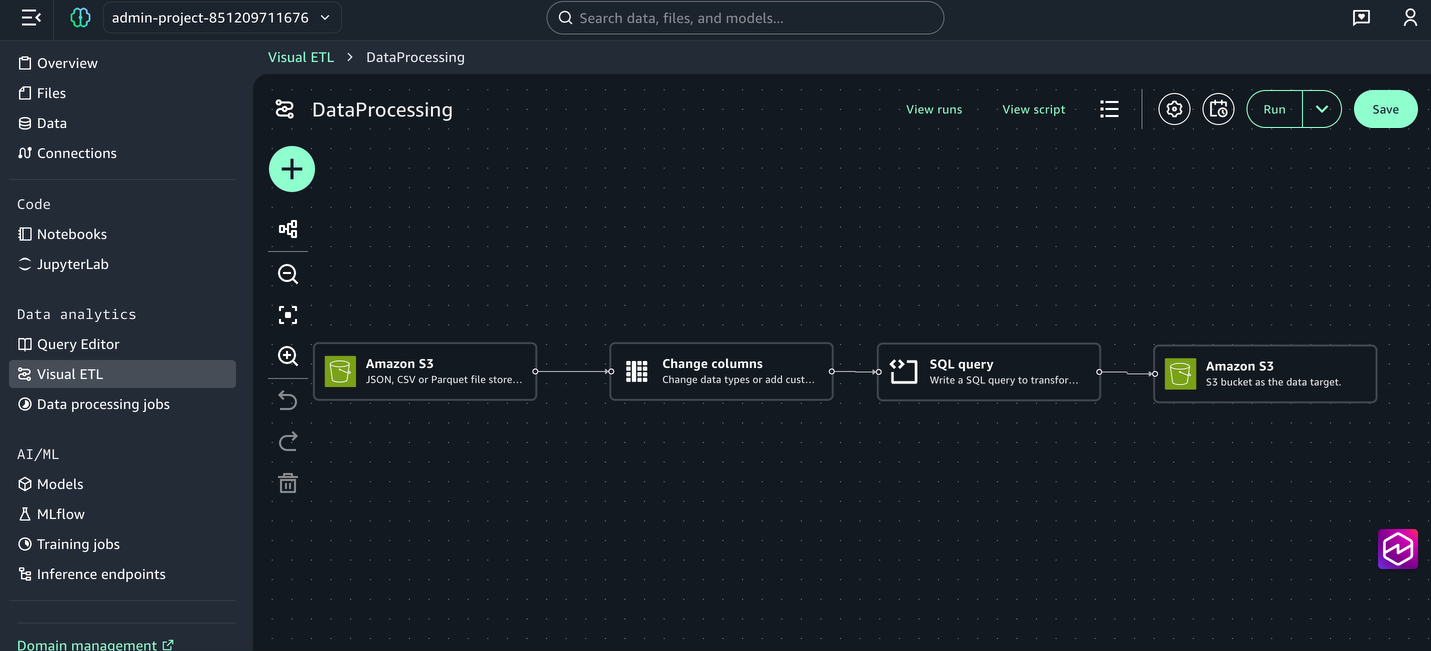Open the user profile icon

pyautogui.click(x=1410, y=18)
